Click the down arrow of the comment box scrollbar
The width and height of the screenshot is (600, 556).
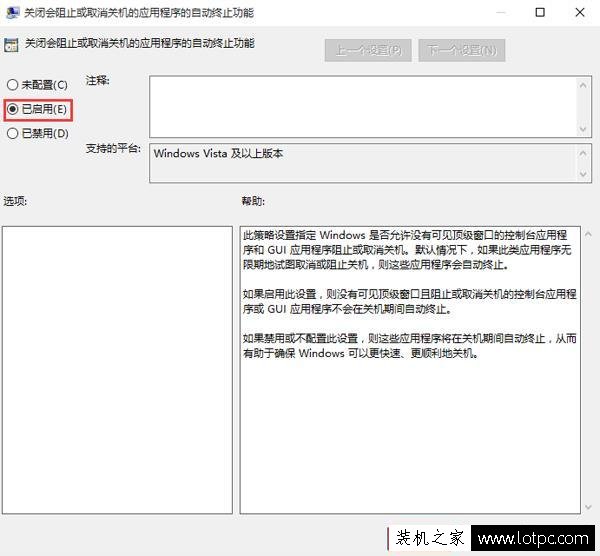(x=583, y=129)
